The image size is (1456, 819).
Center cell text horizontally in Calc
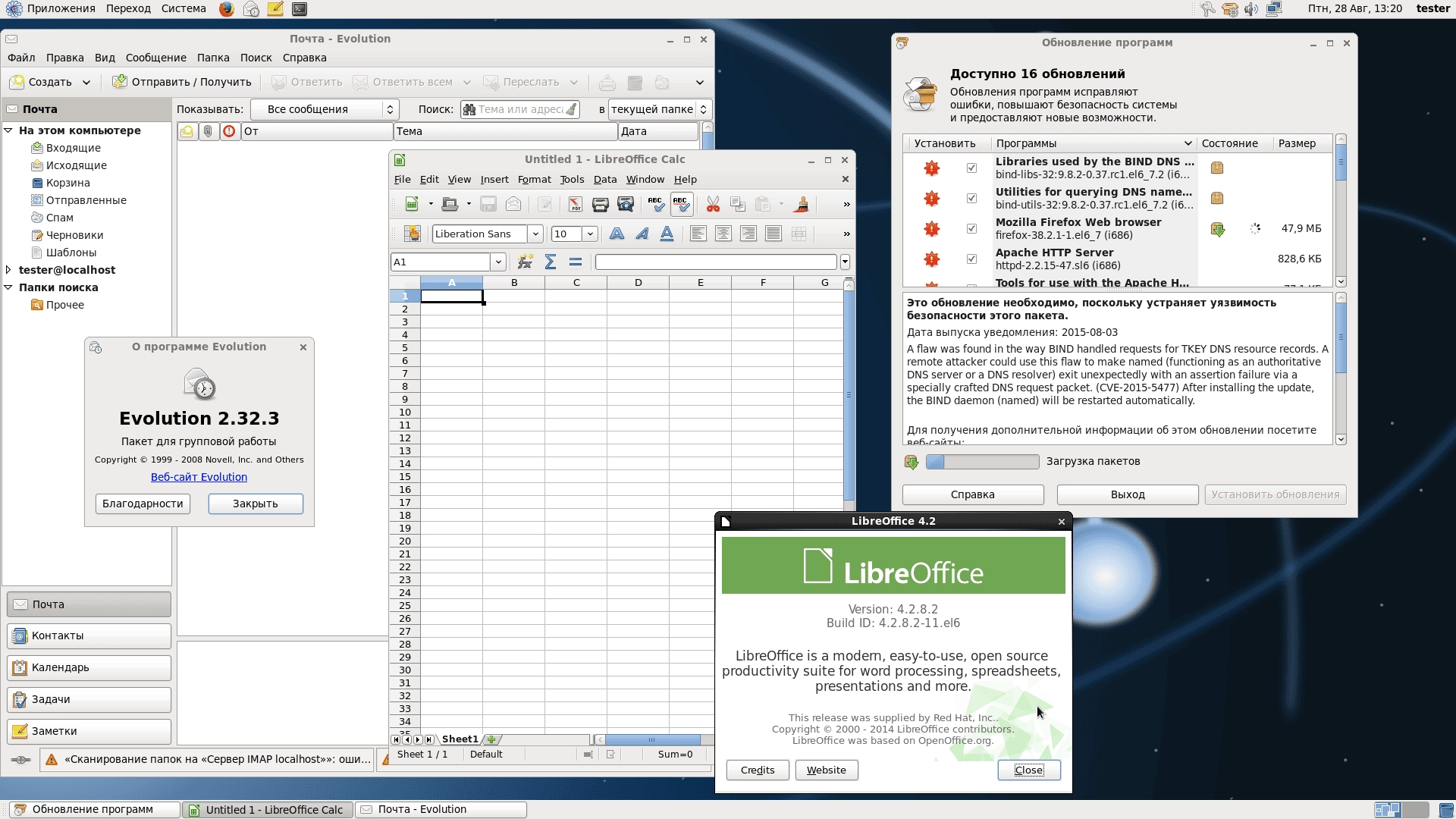click(x=723, y=234)
